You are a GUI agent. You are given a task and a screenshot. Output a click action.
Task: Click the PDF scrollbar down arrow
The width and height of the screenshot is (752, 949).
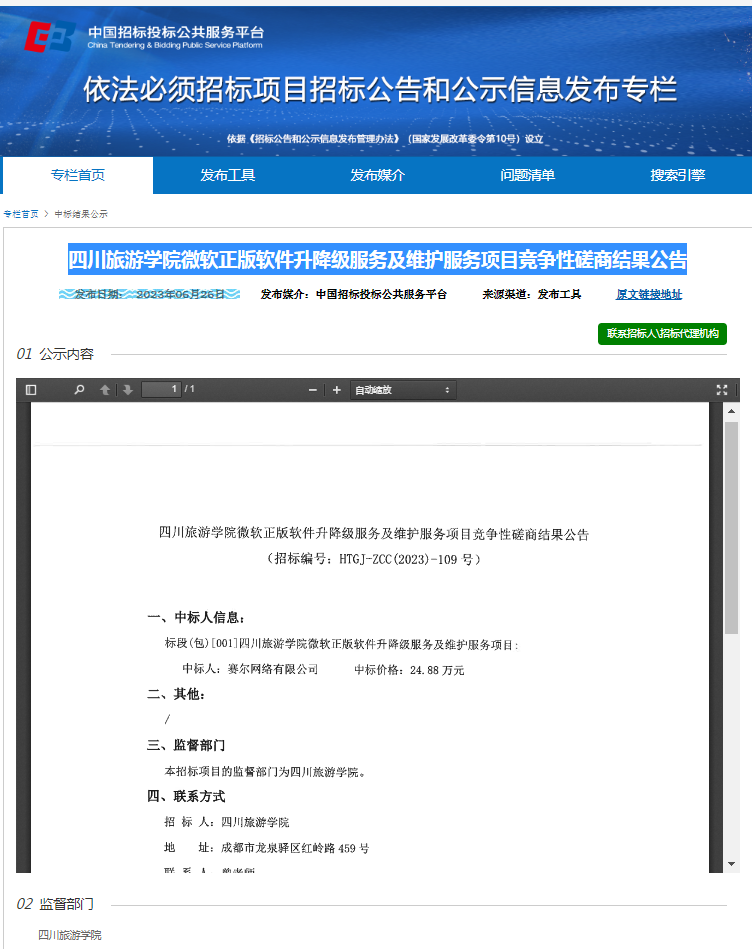click(731, 864)
